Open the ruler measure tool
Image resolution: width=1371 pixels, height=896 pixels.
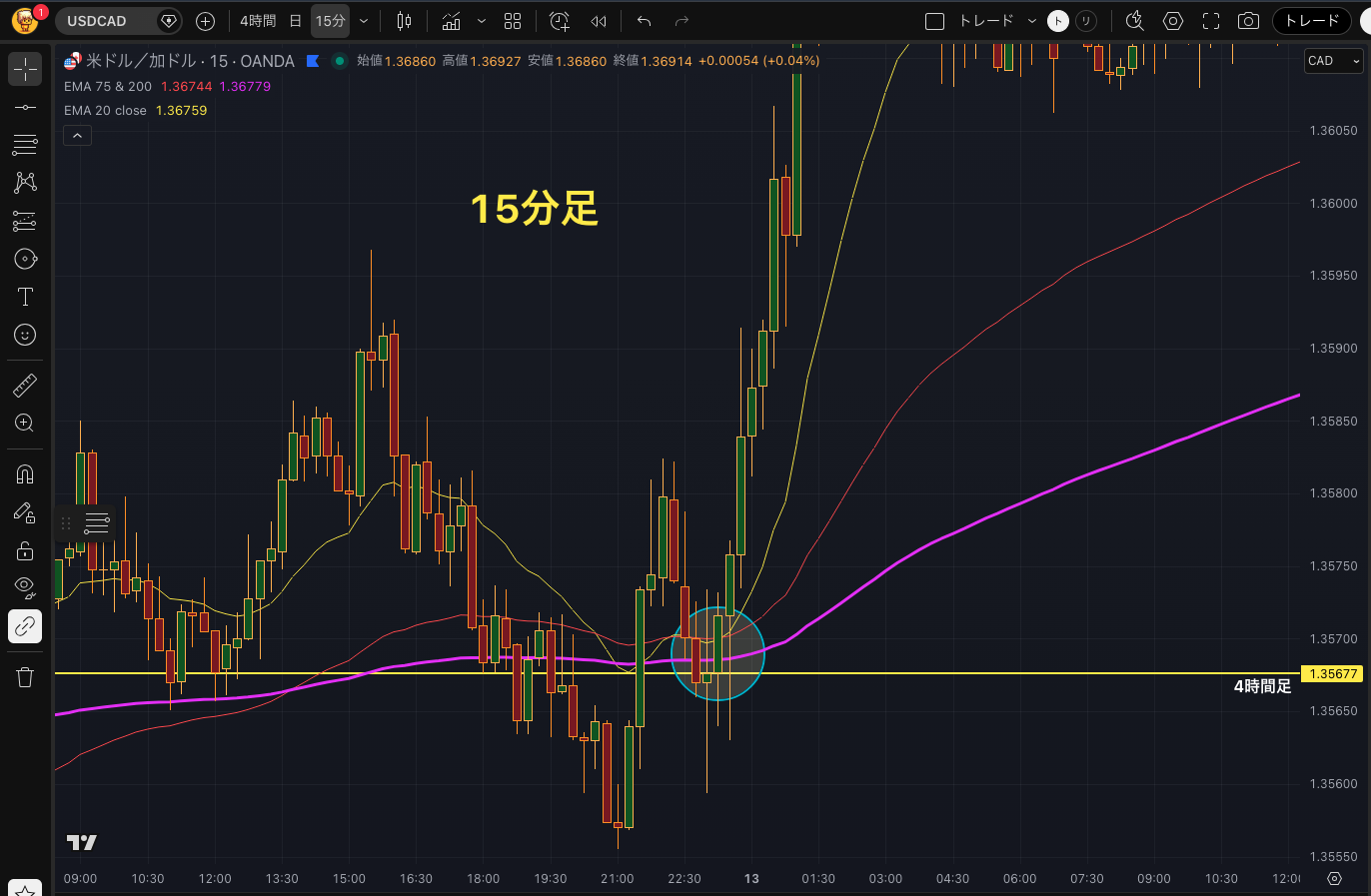pyautogui.click(x=25, y=385)
